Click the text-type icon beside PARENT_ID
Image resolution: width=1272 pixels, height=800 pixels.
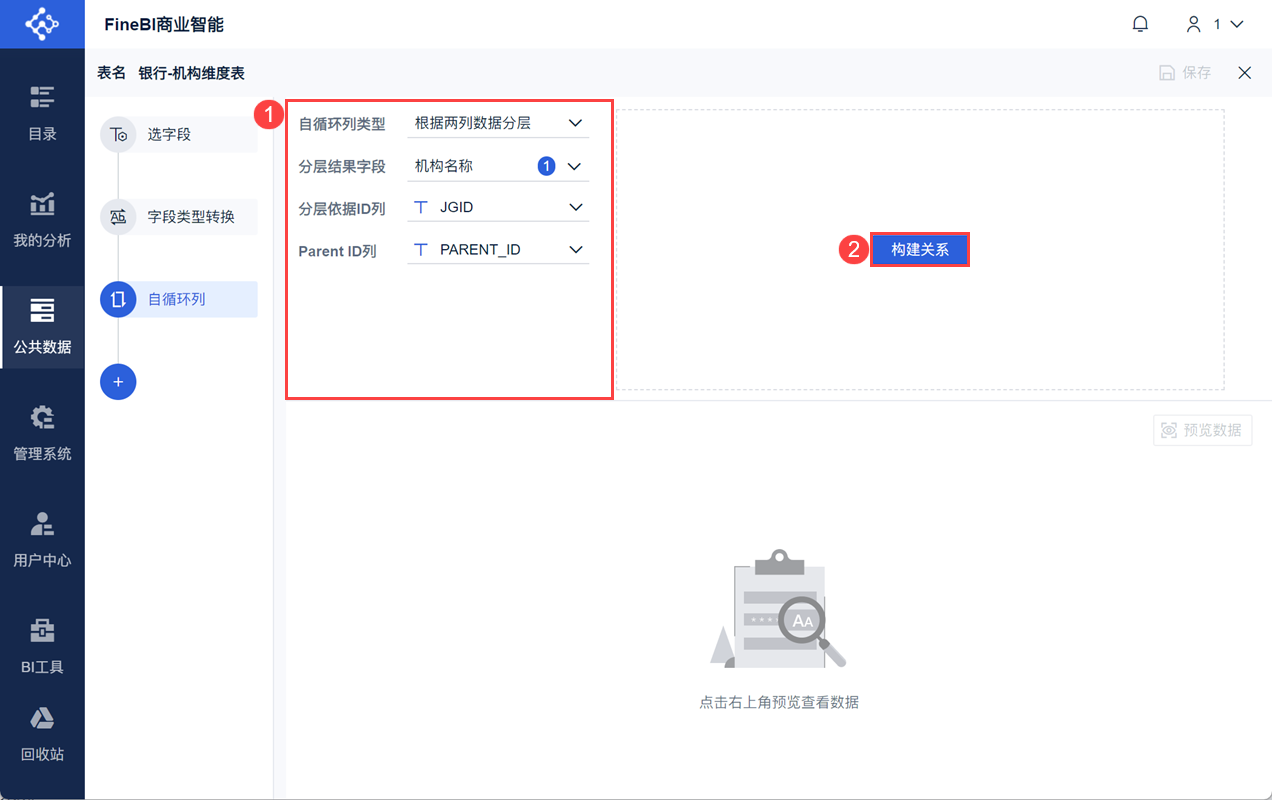(421, 249)
